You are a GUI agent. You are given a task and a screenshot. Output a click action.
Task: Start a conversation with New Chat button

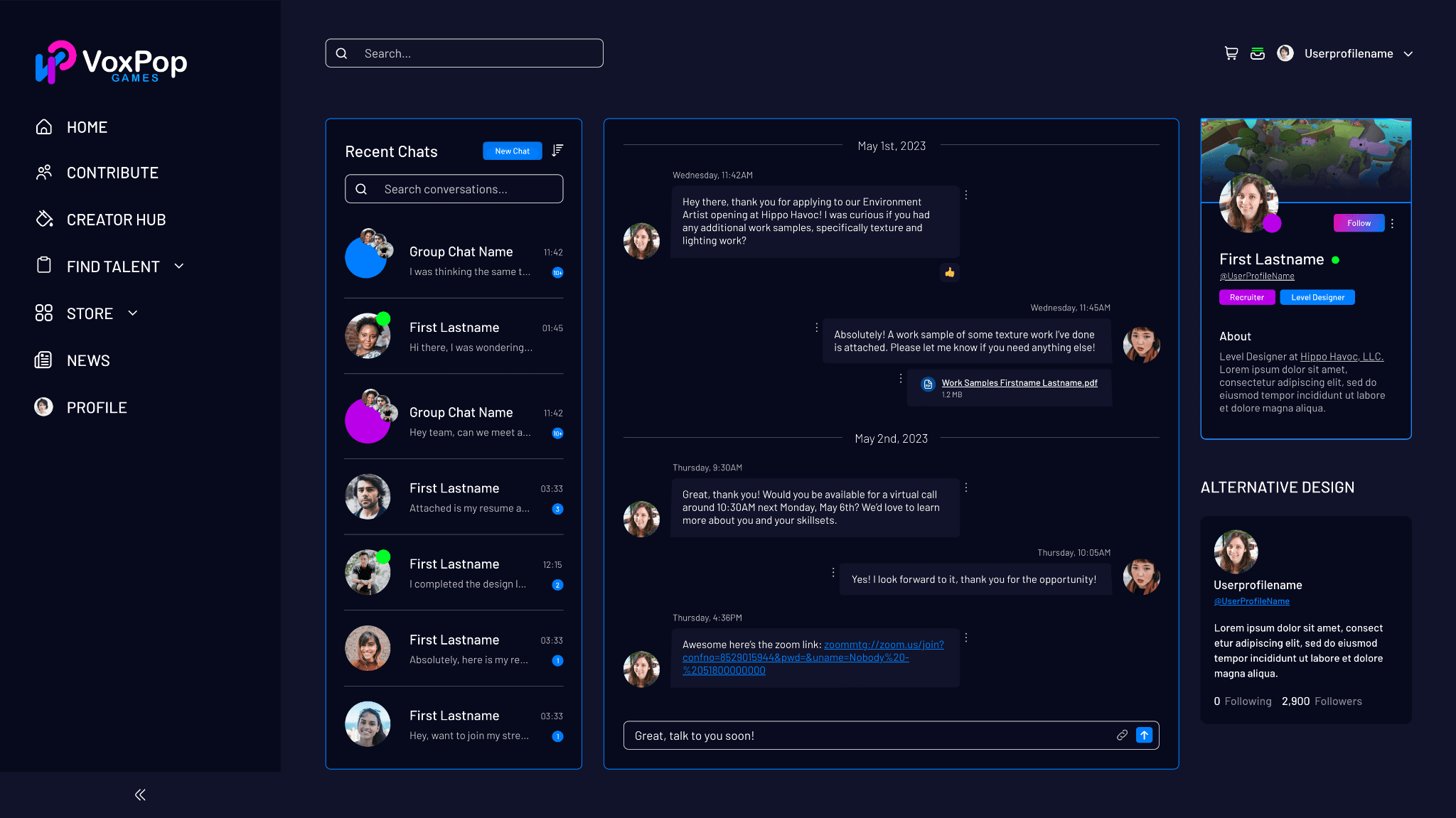tap(512, 151)
